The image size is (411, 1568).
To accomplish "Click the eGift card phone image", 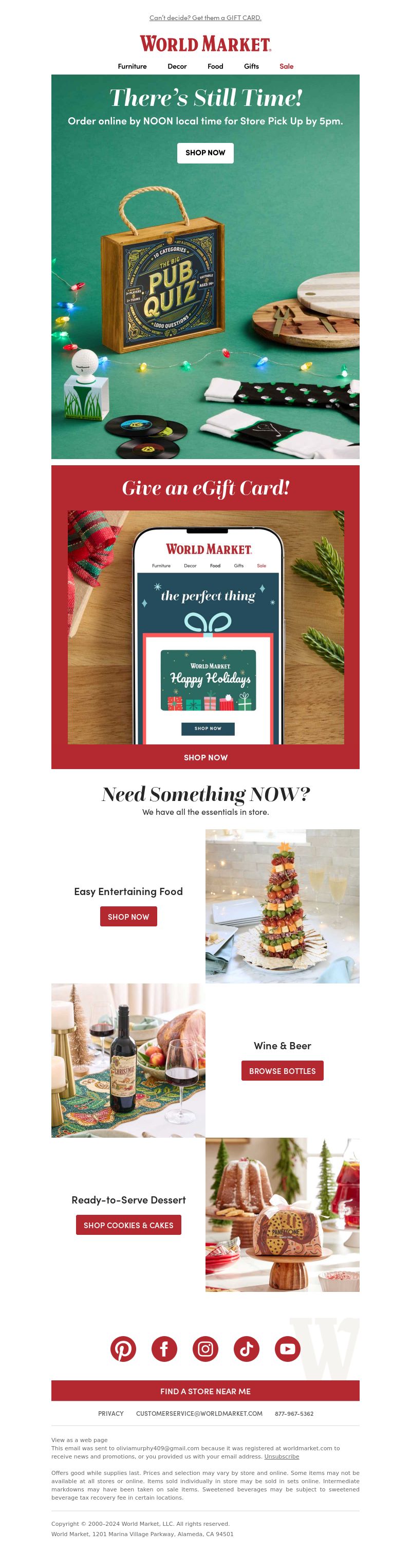I will pos(206,627).
